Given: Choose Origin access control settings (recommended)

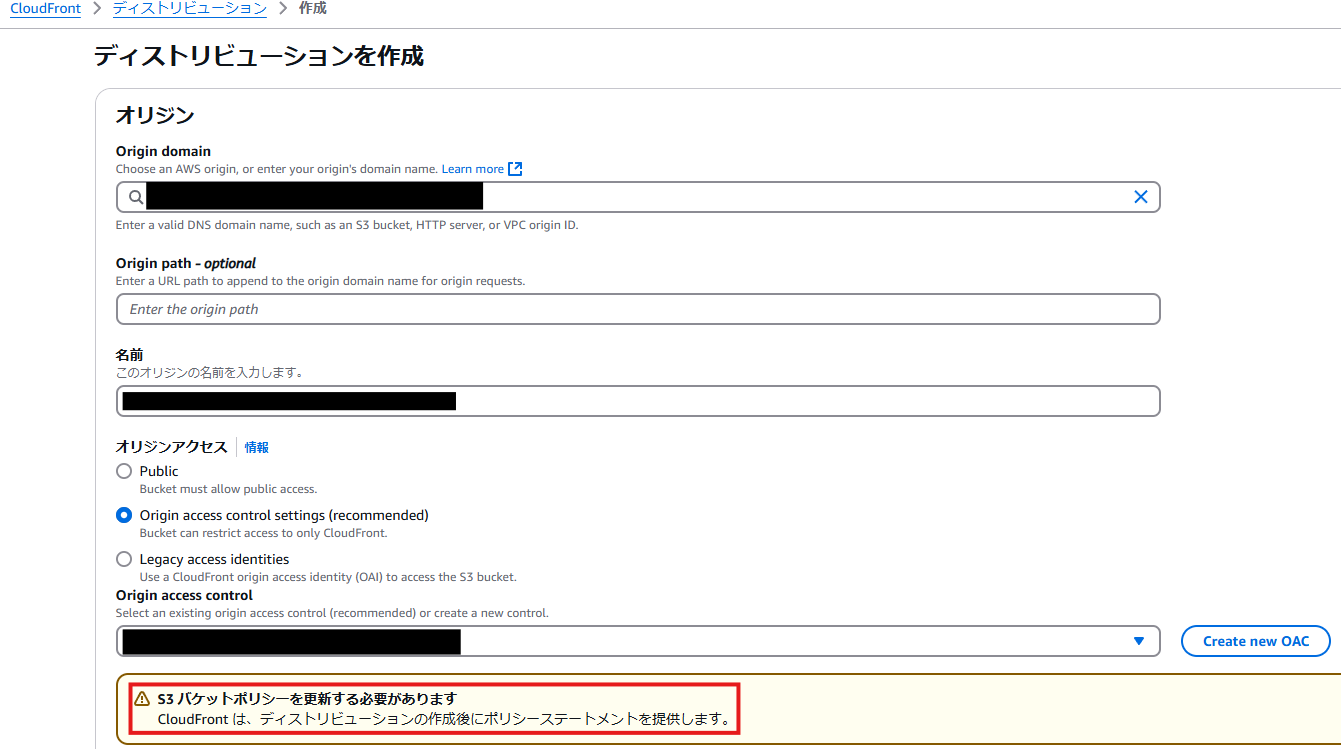Looking at the screenshot, I should (x=123, y=515).
